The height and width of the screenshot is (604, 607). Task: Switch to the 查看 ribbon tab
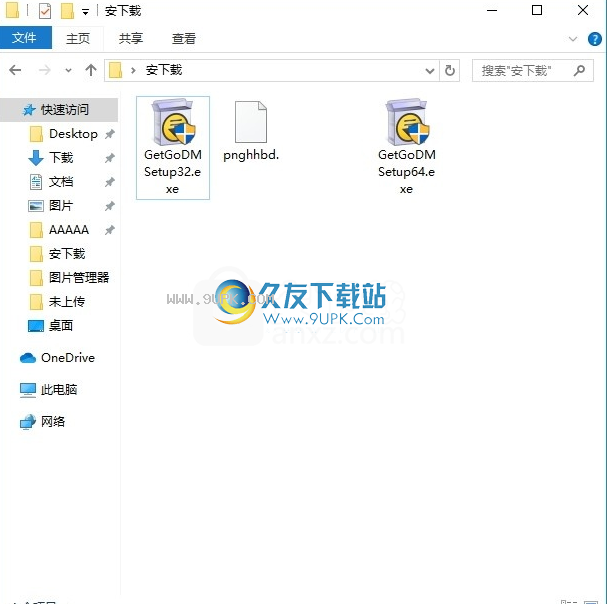pyautogui.click(x=183, y=38)
